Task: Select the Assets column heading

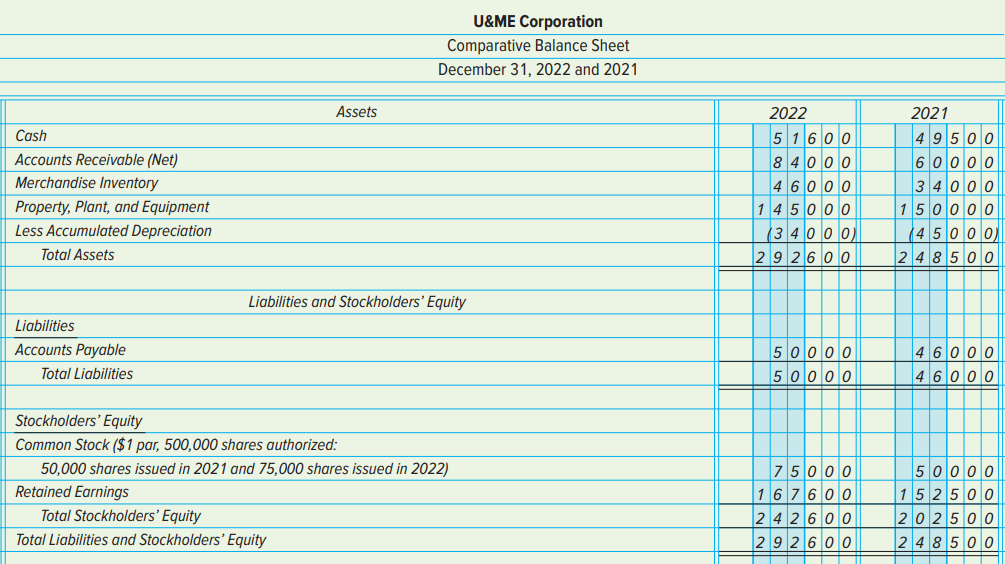Action: tap(356, 112)
